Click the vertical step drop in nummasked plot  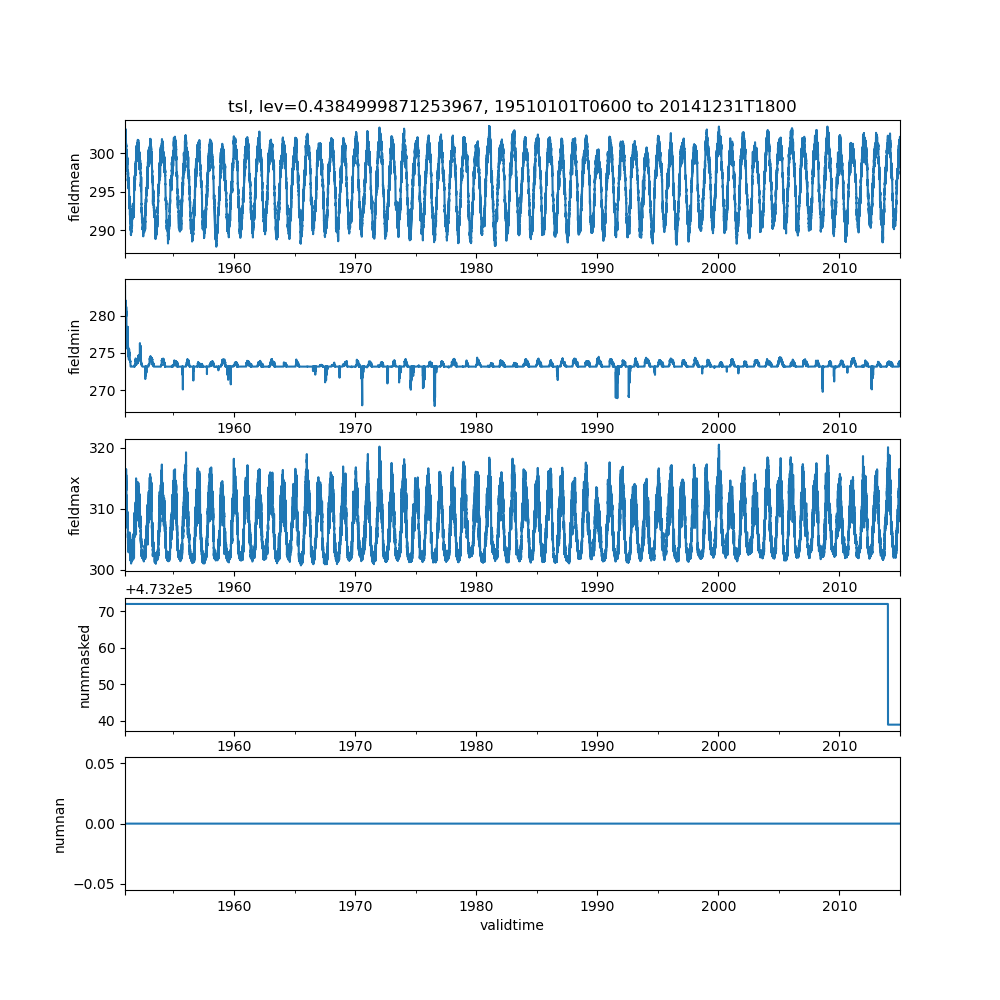[888, 665]
